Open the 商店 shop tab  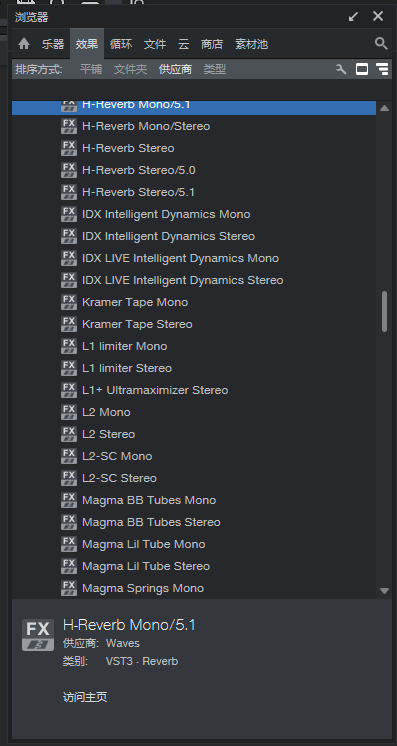tap(212, 44)
